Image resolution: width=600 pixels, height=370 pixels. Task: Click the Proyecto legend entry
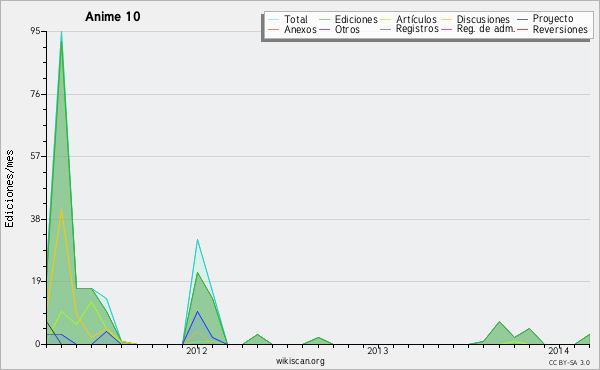click(x=553, y=19)
